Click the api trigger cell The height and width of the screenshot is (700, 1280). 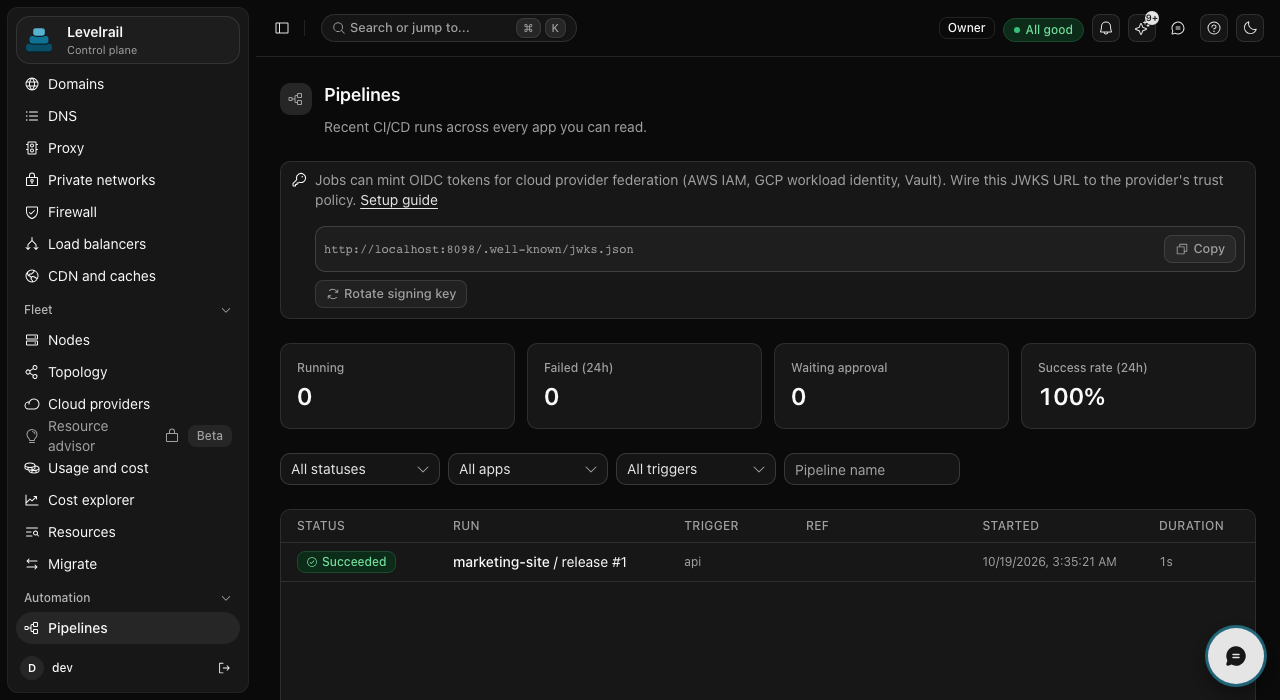[692, 562]
